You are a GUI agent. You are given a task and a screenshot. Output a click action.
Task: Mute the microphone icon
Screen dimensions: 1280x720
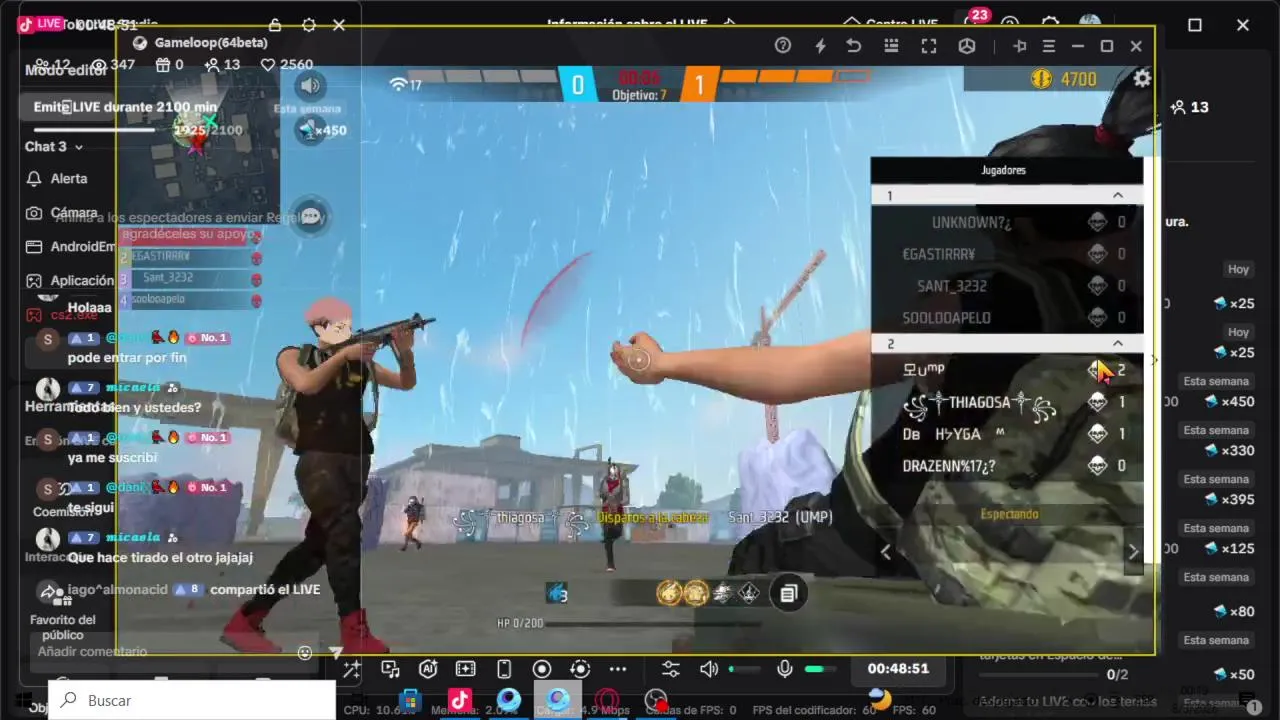pos(785,669)
